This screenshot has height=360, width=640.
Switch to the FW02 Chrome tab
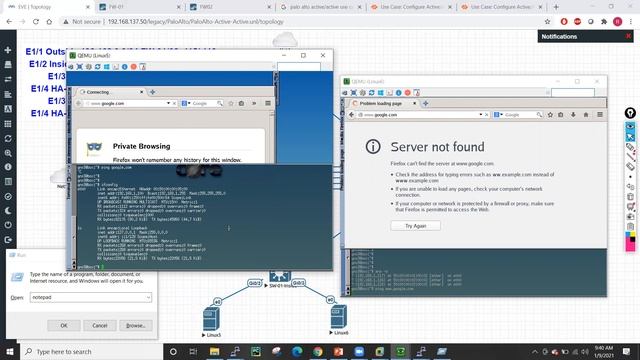(229, 7)
